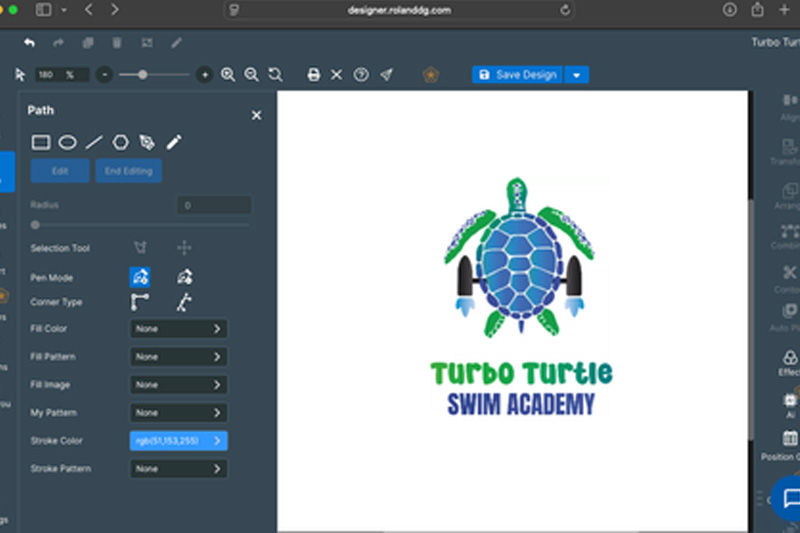Click the redo arrow icon
800x533 pixels.
[x=58, y=43]
